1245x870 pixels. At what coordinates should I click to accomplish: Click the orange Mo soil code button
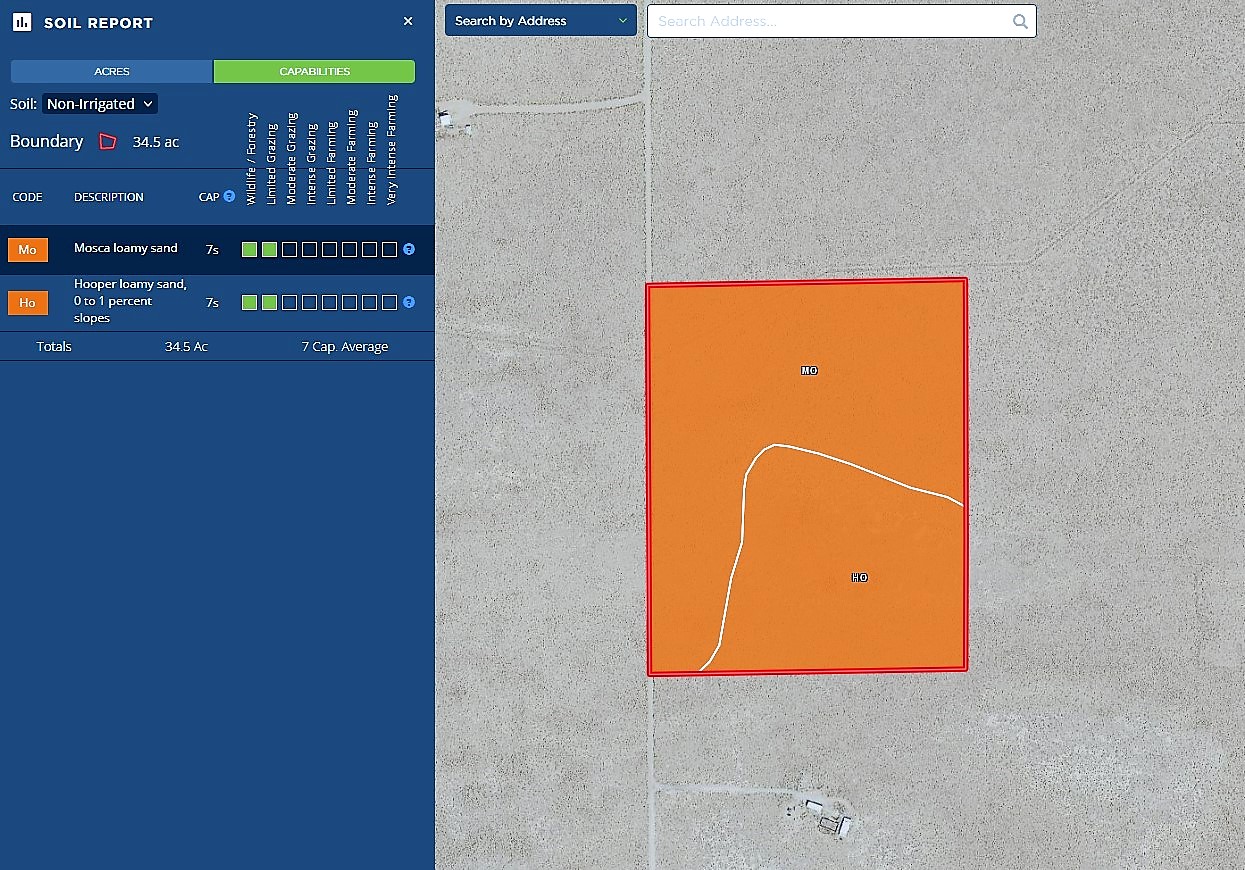tap(28, 250)
